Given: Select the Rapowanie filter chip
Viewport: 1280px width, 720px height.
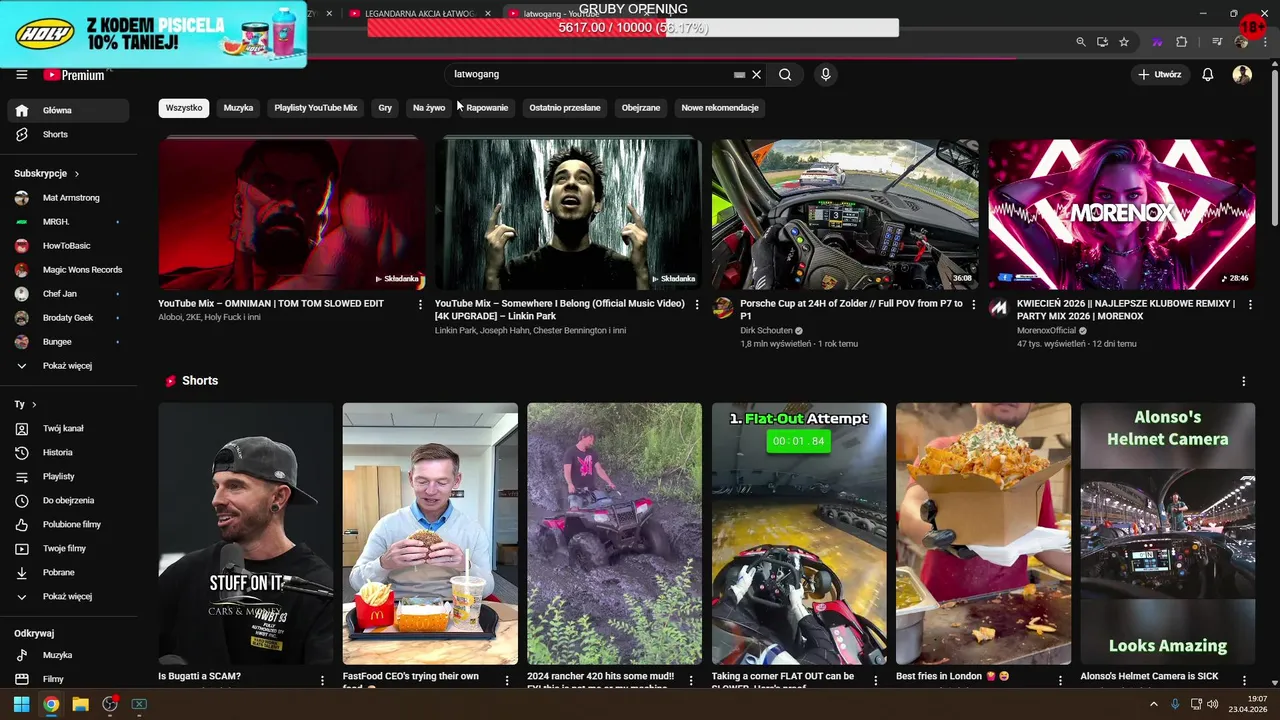Looking at the screenshot, I should [487, 107].
